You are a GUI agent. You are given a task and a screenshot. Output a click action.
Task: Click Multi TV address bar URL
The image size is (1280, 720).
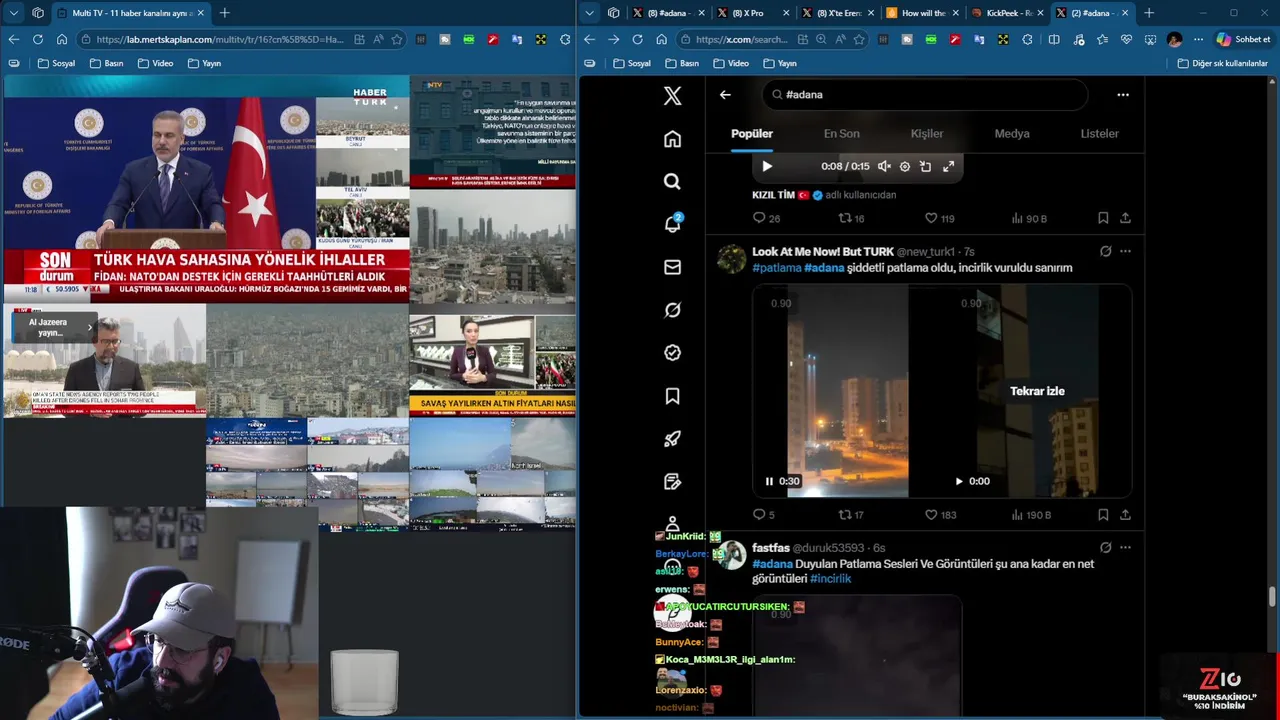(220, 39)
